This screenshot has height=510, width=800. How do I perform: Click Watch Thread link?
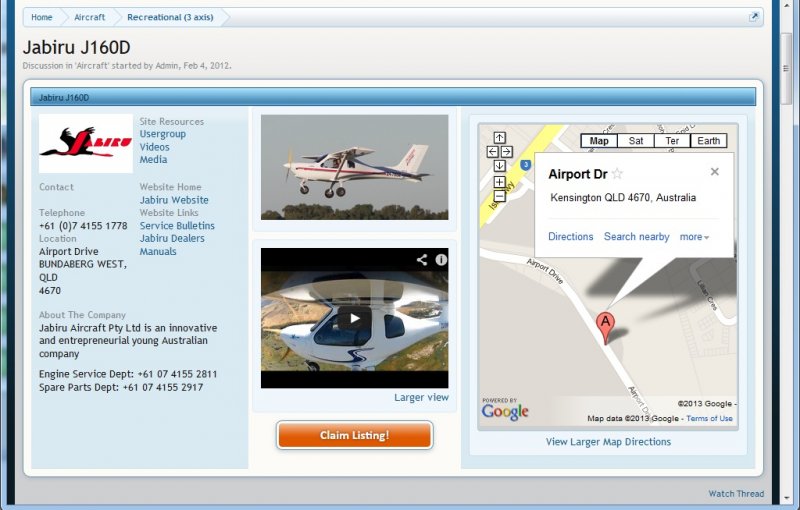pos(736,494)
